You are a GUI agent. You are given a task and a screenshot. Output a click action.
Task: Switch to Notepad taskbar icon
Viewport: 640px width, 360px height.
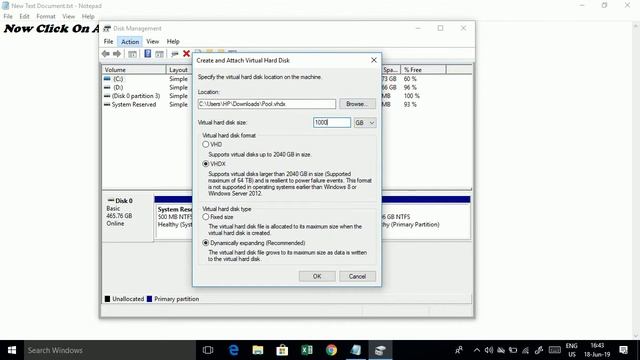tap(356, 350)
